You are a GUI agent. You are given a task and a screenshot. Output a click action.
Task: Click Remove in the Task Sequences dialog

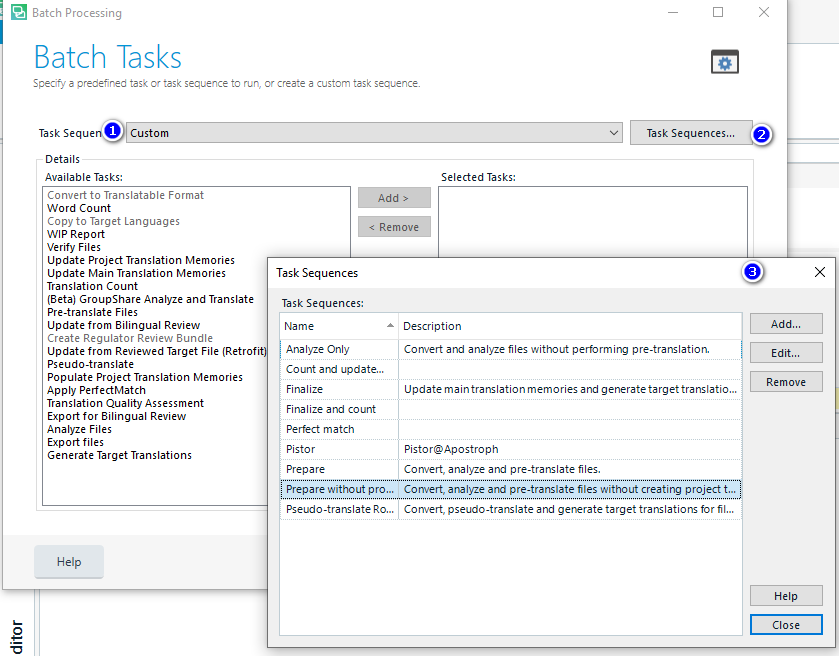(x=785, y=381)
